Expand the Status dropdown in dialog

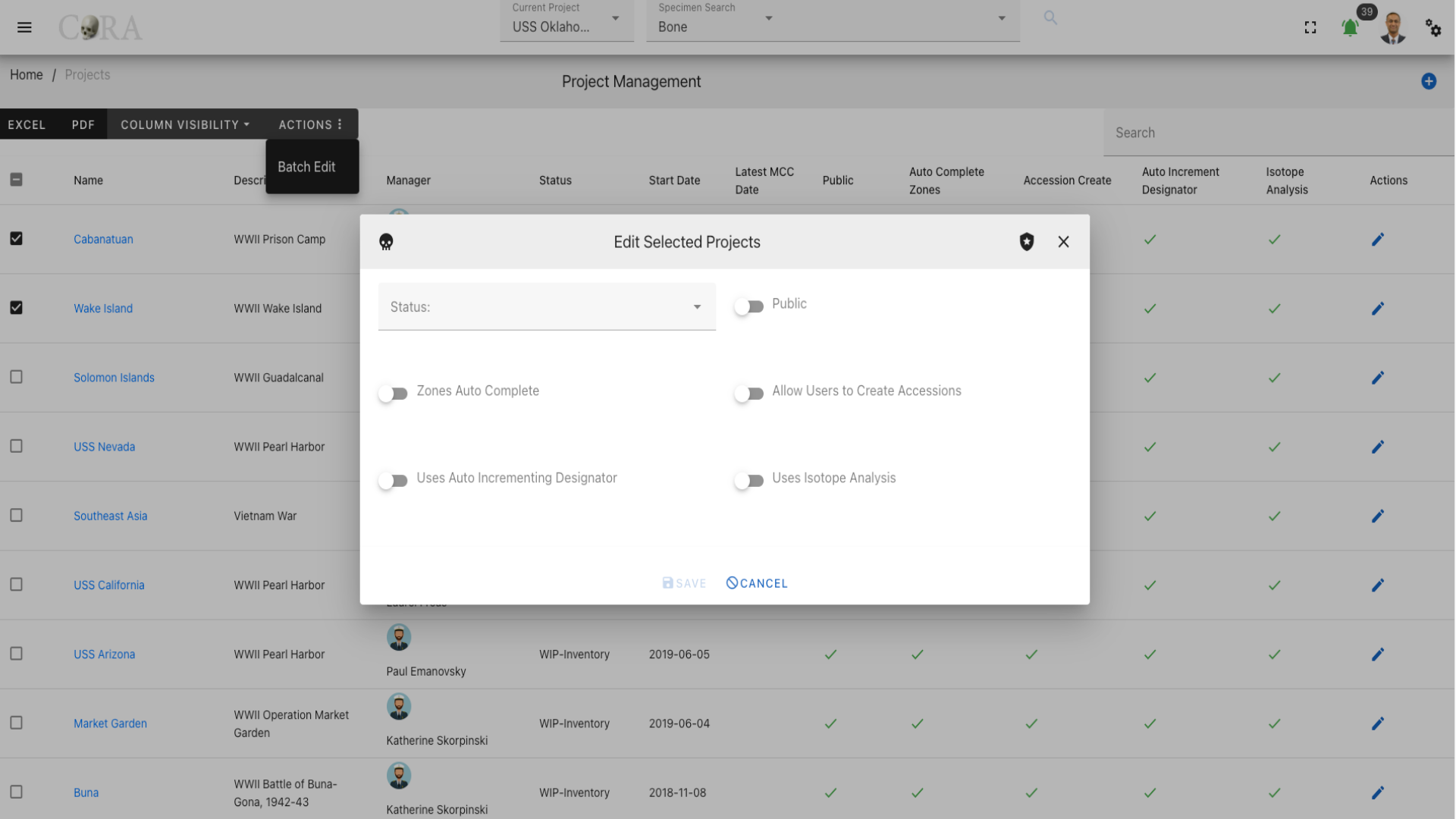pos(547,306)
